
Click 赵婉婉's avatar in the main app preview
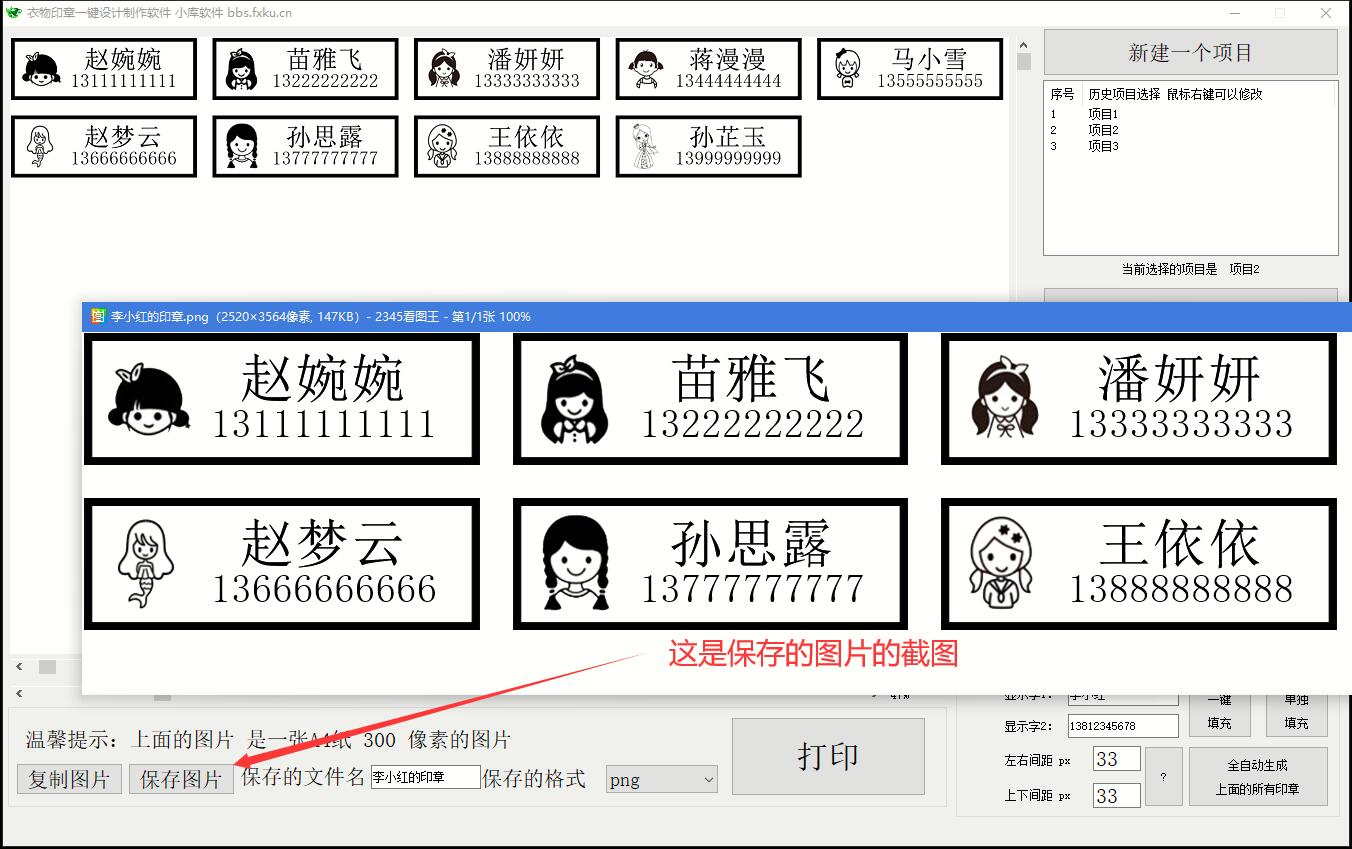[x=41, y=70]
